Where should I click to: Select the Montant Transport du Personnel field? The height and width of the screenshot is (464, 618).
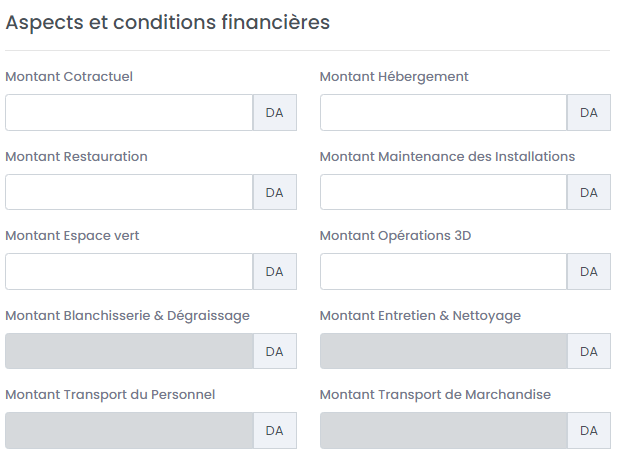click(x=129, y=430)
